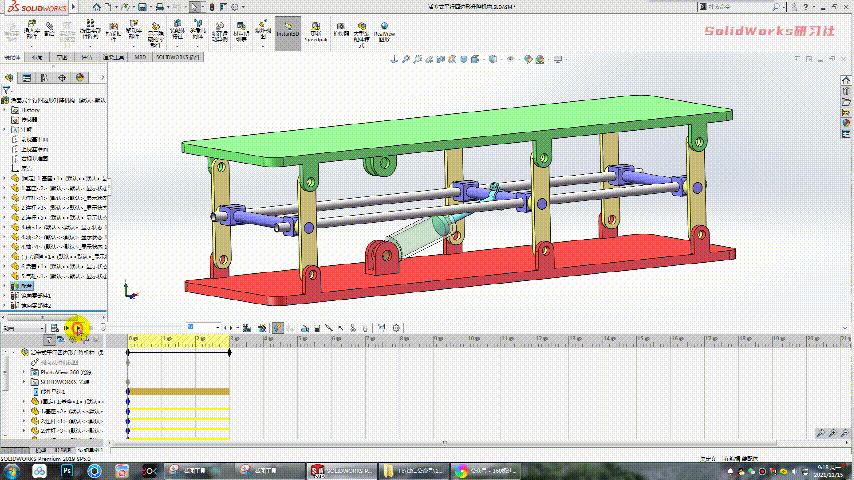Click the Windows Start button

(x=10, y=469)
